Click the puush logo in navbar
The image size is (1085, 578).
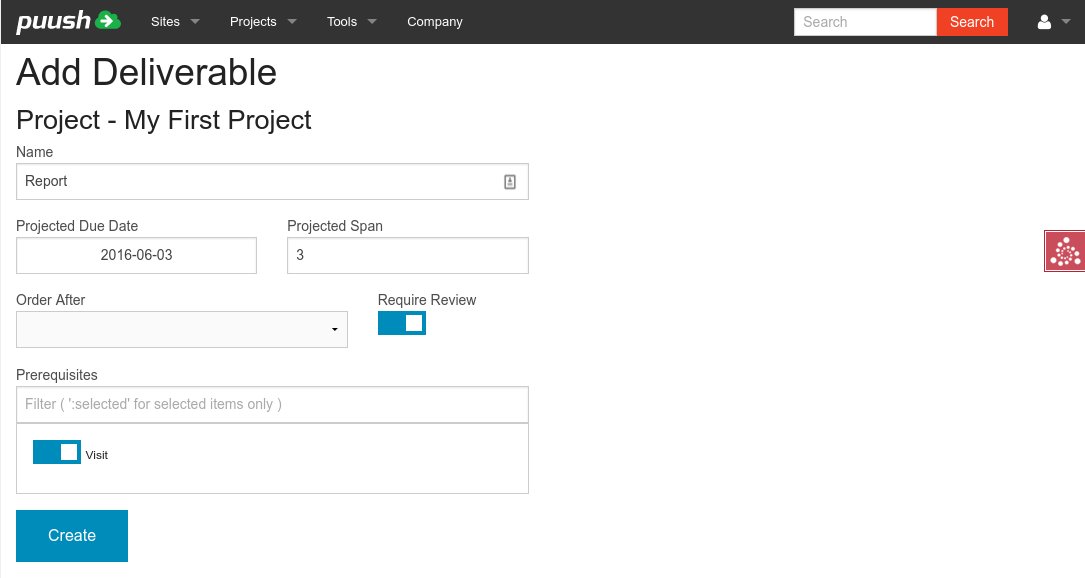68,21
